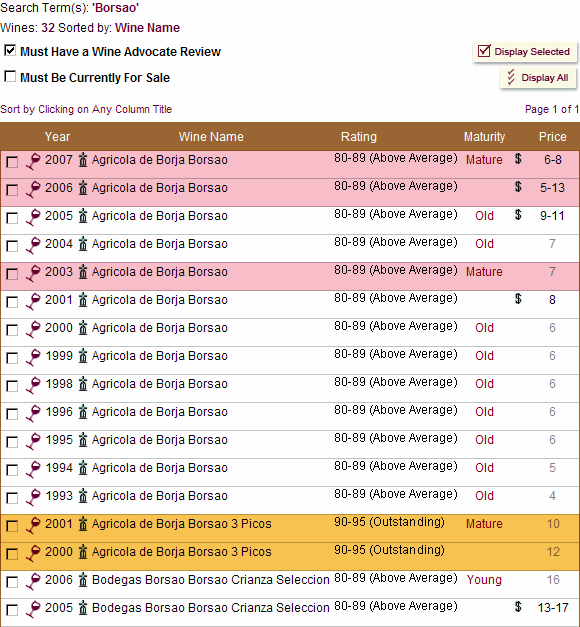Click price 9-11 for 2005 Agricola Borsao
This screenshot has width=580, height=627.
552,216
